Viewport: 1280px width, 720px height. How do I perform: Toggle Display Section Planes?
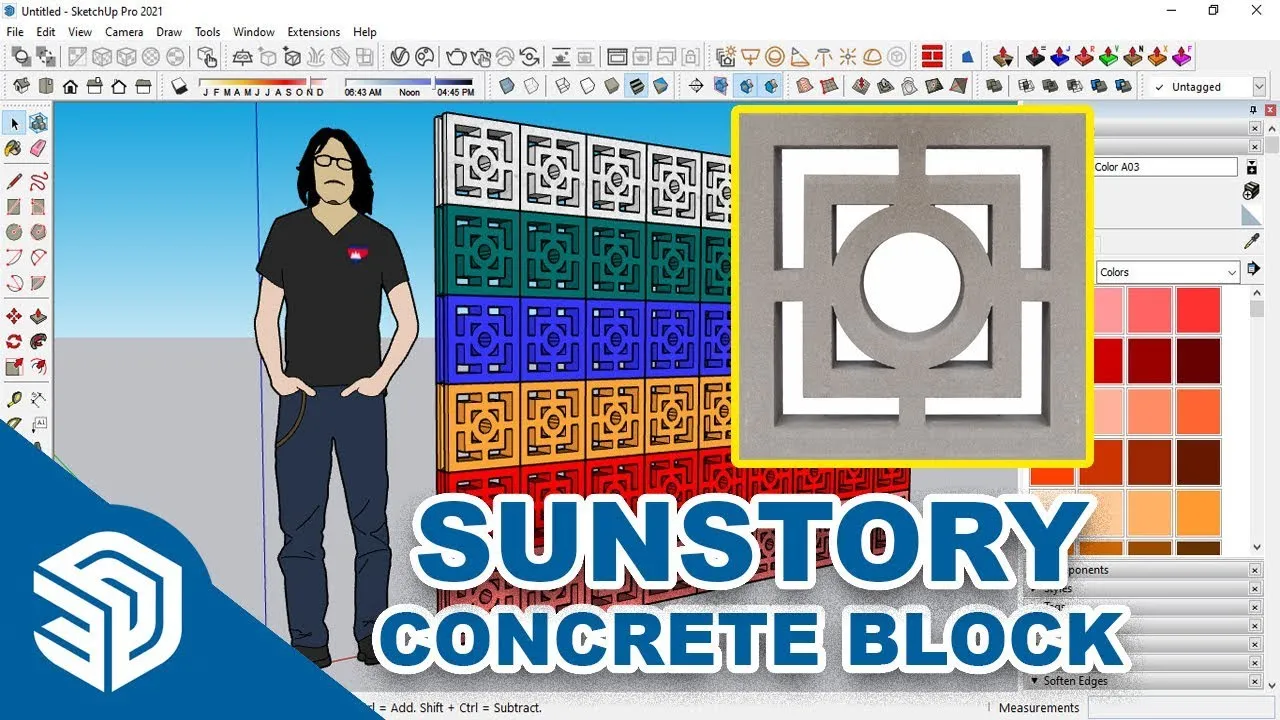[x=722, y=86]
